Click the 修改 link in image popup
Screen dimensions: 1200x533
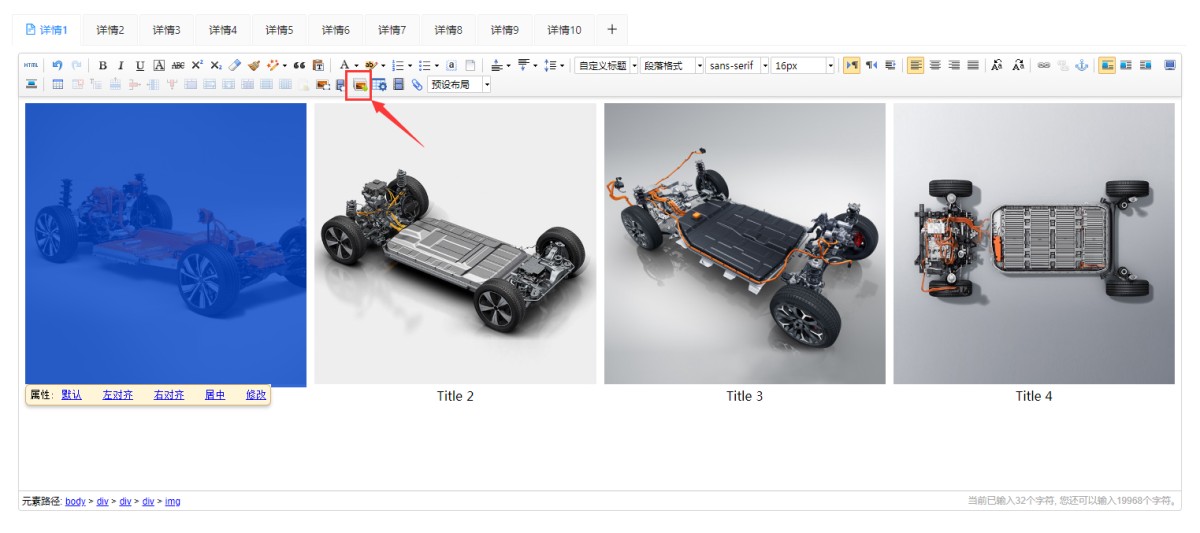(256, 395)
